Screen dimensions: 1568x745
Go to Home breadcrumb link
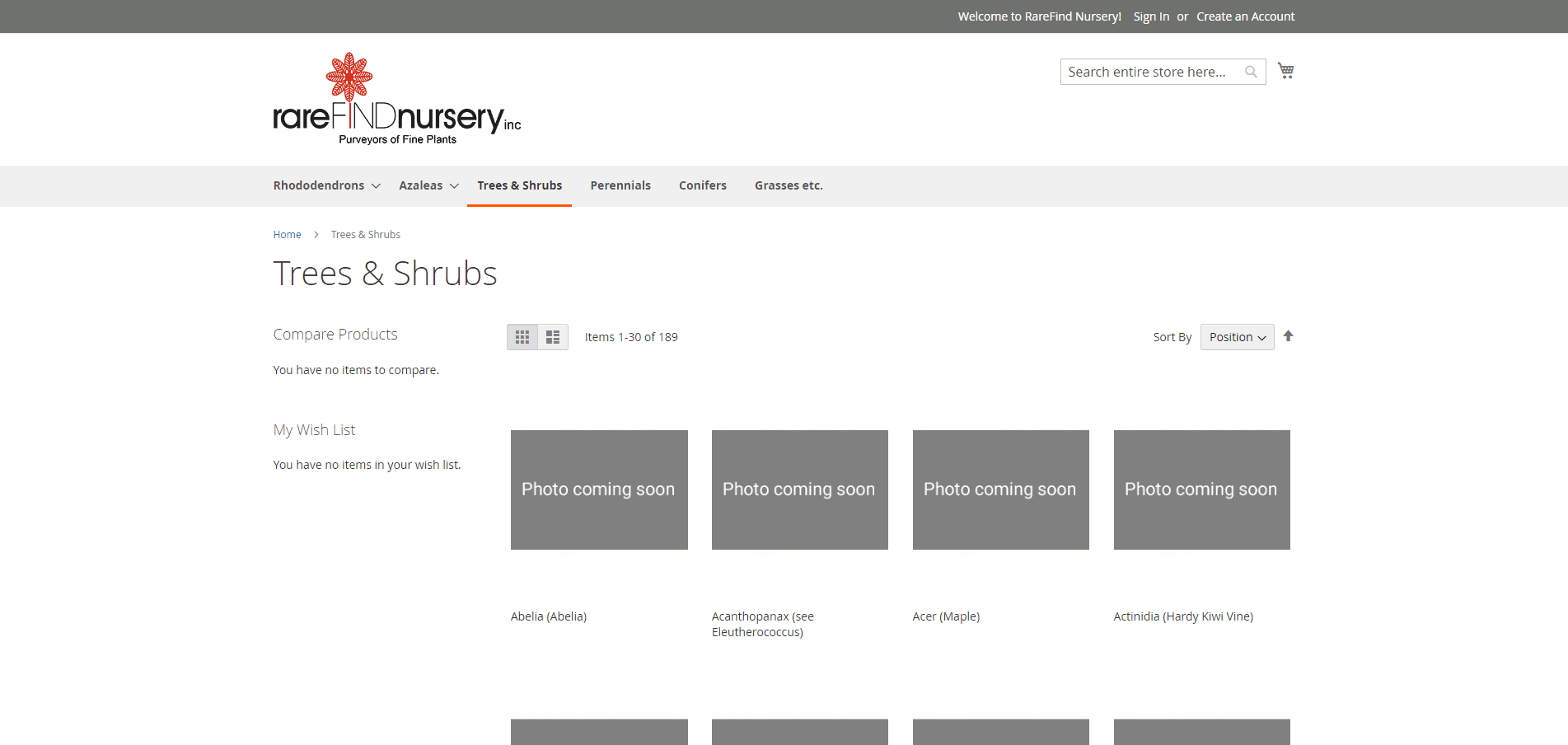tap(287, 235)
